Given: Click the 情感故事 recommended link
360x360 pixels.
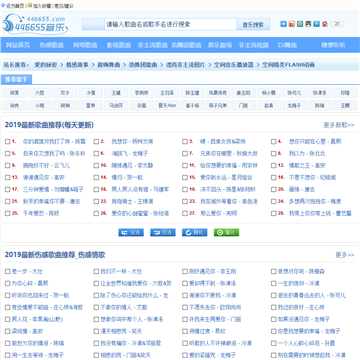Looking at the screenshot, I should (77, 65).
